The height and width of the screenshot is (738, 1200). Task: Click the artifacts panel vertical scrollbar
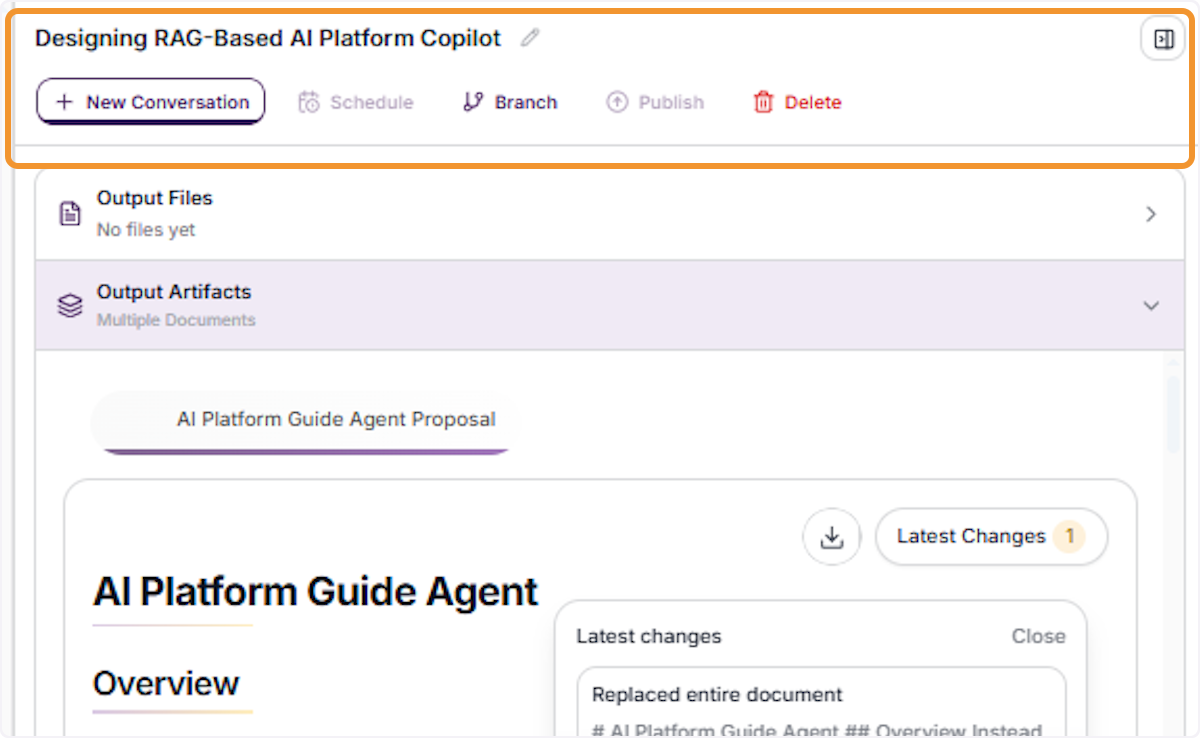point(1172,414)
